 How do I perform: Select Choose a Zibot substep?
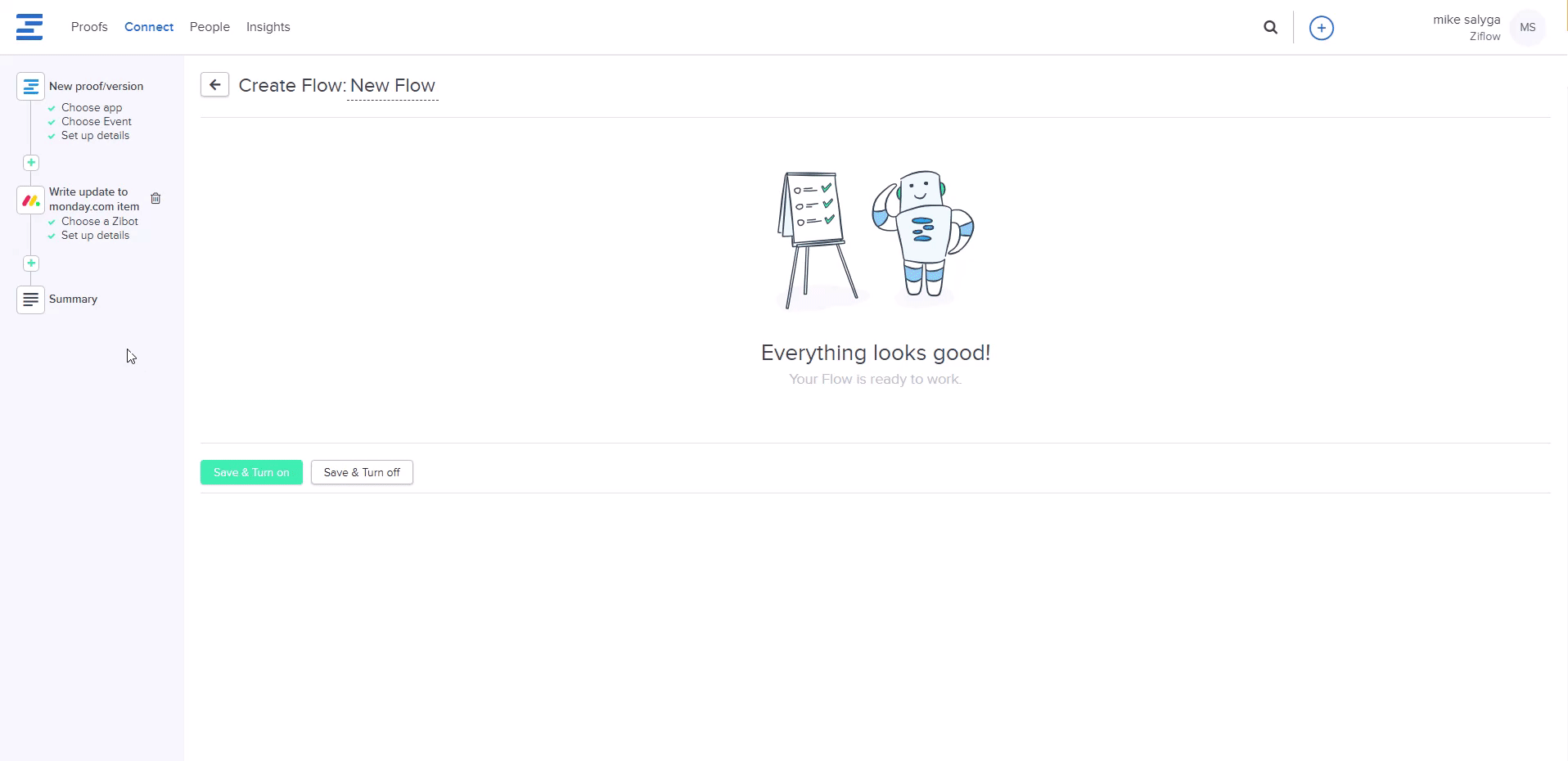pos(100,221)
